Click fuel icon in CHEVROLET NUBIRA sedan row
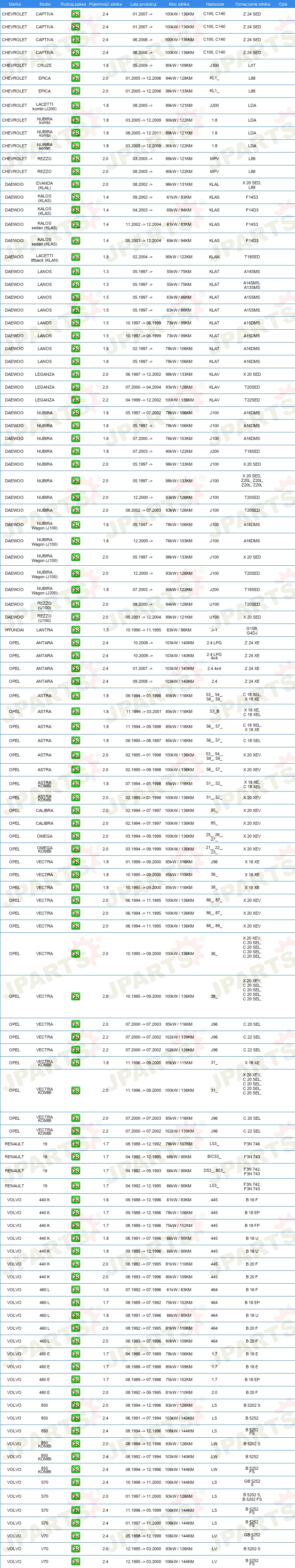The height and width of the screenshot is (1568, 295). pyautogui.click(x=75, y=146)
